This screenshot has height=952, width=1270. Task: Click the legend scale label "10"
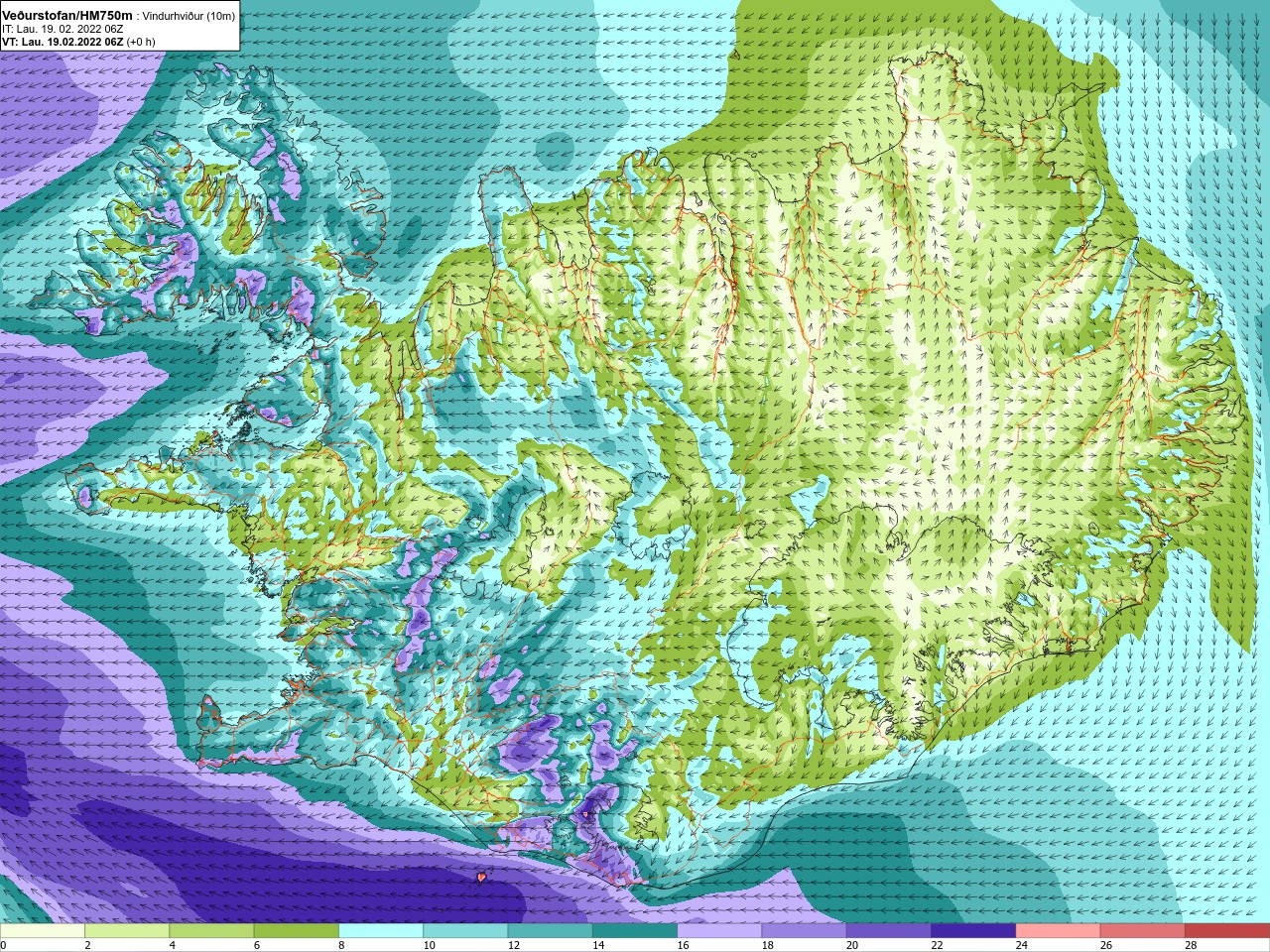point(429,945)
